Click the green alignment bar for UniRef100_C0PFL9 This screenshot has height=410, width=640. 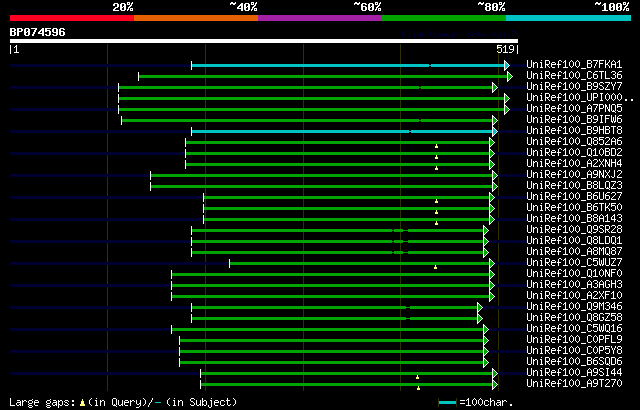click(331, 341)
